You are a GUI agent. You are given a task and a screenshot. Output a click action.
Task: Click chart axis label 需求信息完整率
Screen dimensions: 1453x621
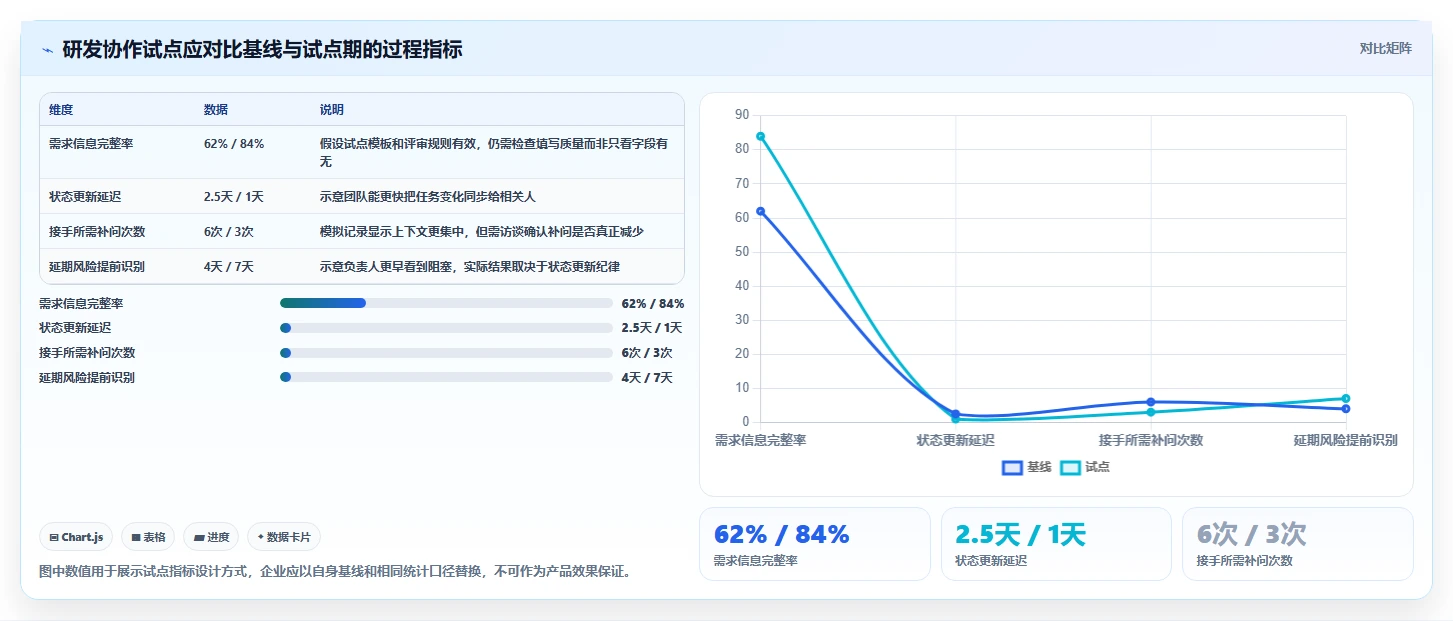761,440
